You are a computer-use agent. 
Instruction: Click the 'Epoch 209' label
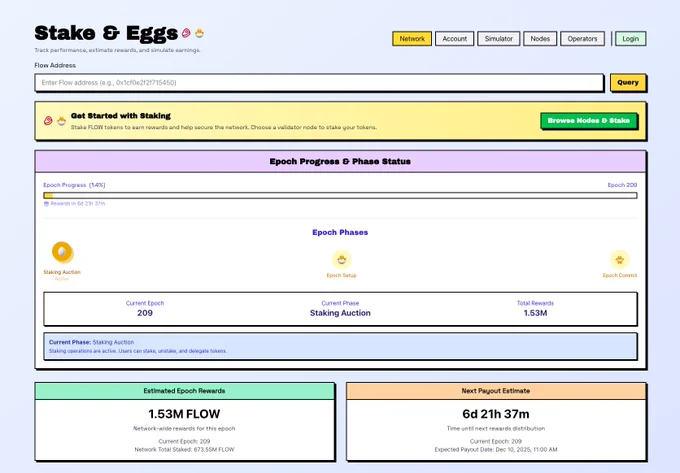pos(622,185)
